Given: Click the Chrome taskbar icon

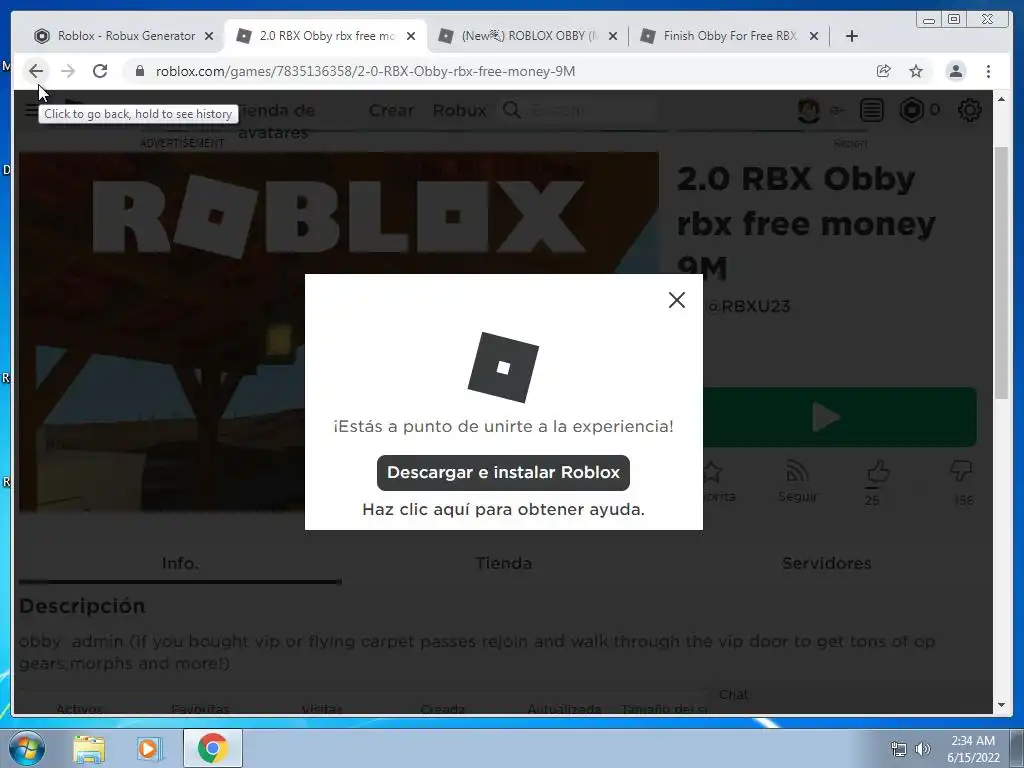Looking at the screenshot, I should point(212,748).
